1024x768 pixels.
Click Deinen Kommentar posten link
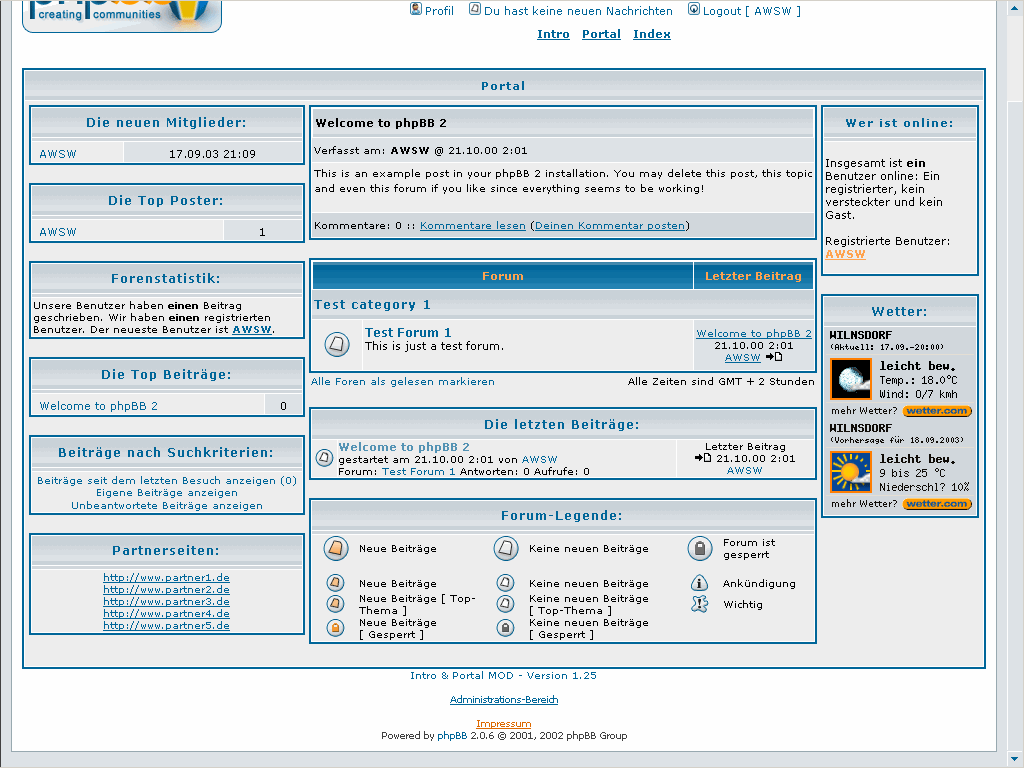[x=610, y=226]
